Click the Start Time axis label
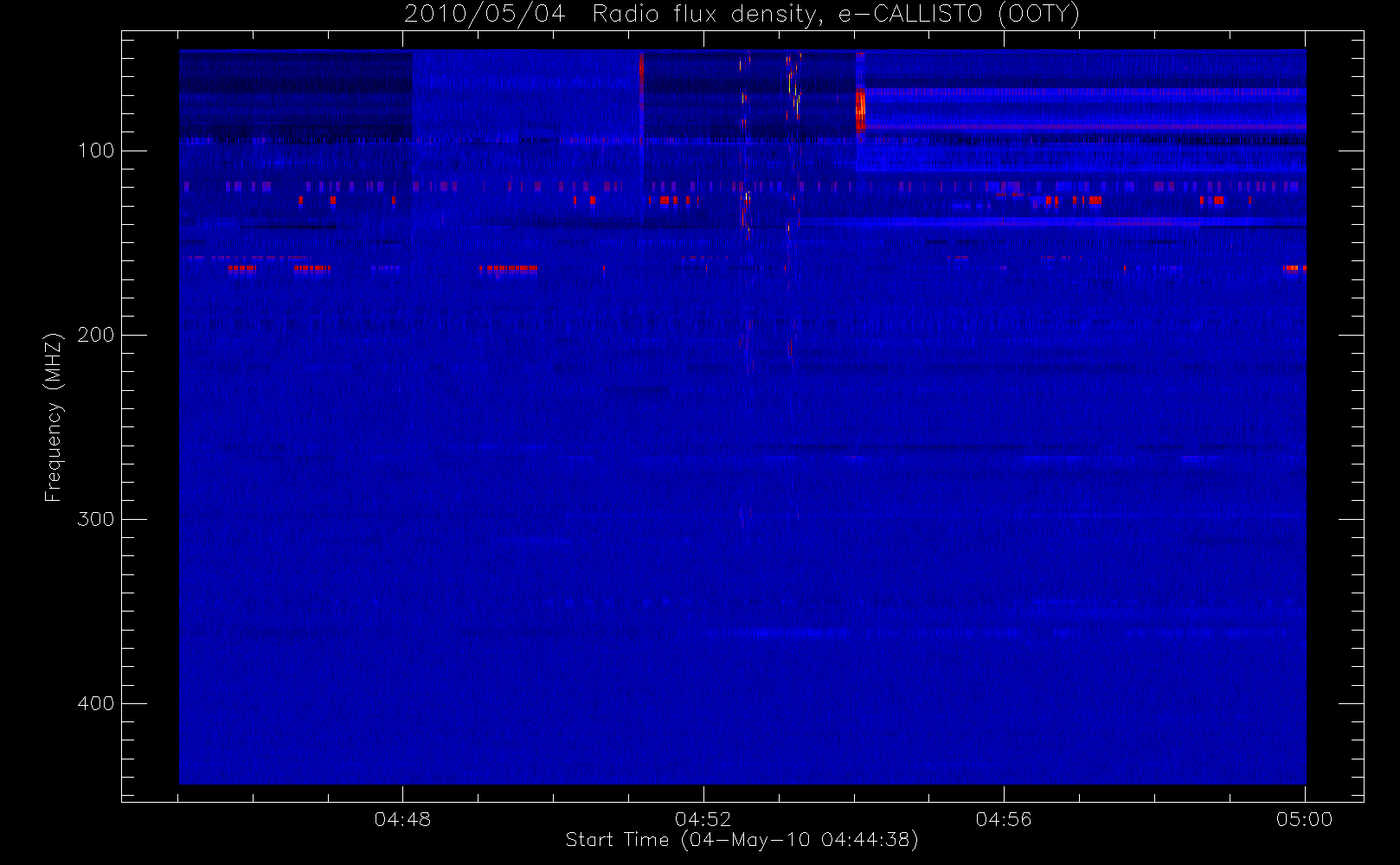 click(742, 840)
